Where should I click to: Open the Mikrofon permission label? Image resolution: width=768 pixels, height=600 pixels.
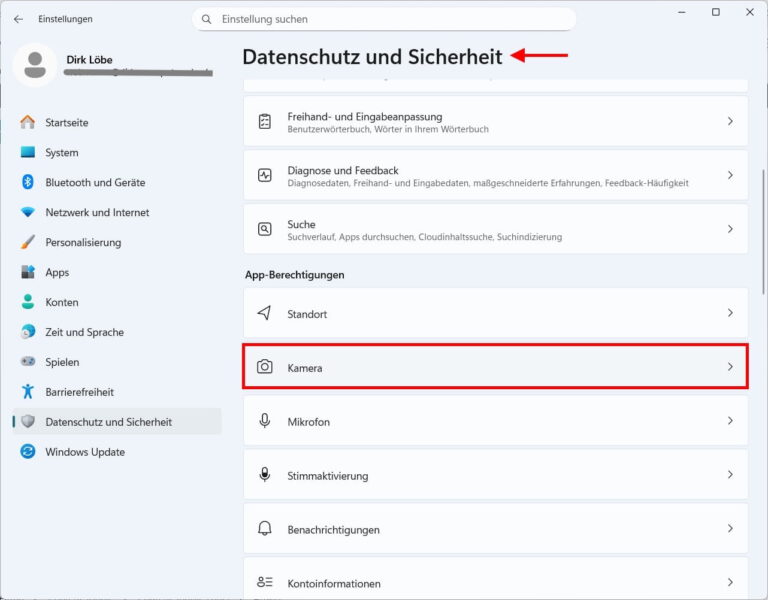pyautogui.click(x=309, y=422)
